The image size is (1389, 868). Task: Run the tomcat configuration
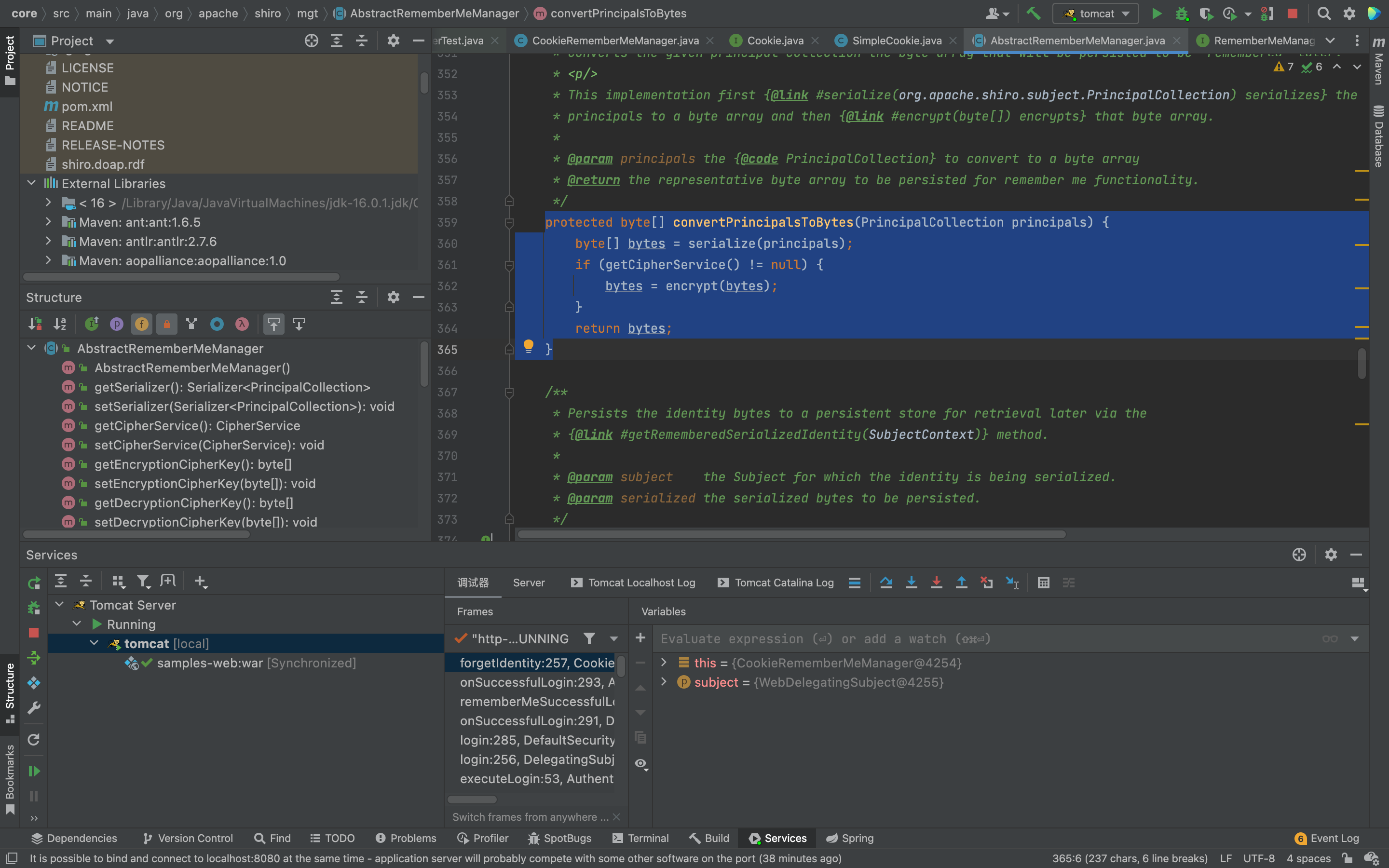coord(1157,13)
